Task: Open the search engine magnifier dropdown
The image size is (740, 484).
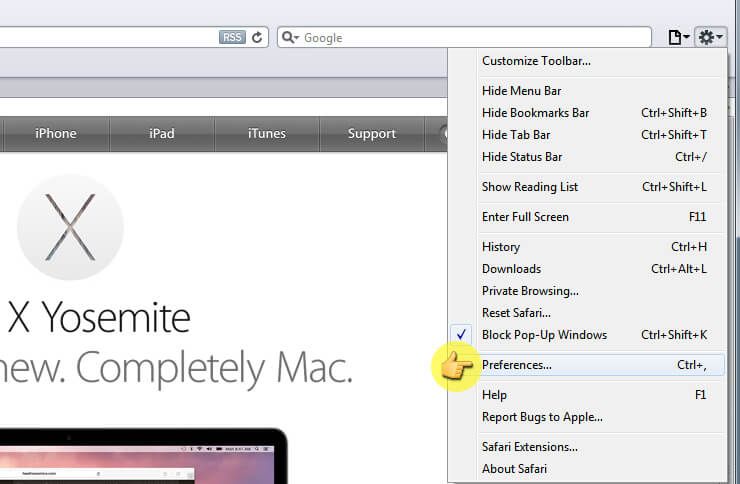Action: tap(290, 37)
